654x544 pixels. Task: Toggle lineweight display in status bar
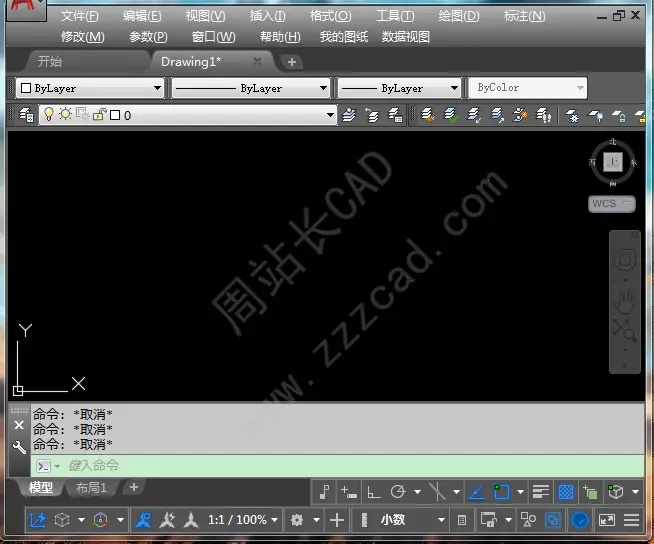[541, 492]
